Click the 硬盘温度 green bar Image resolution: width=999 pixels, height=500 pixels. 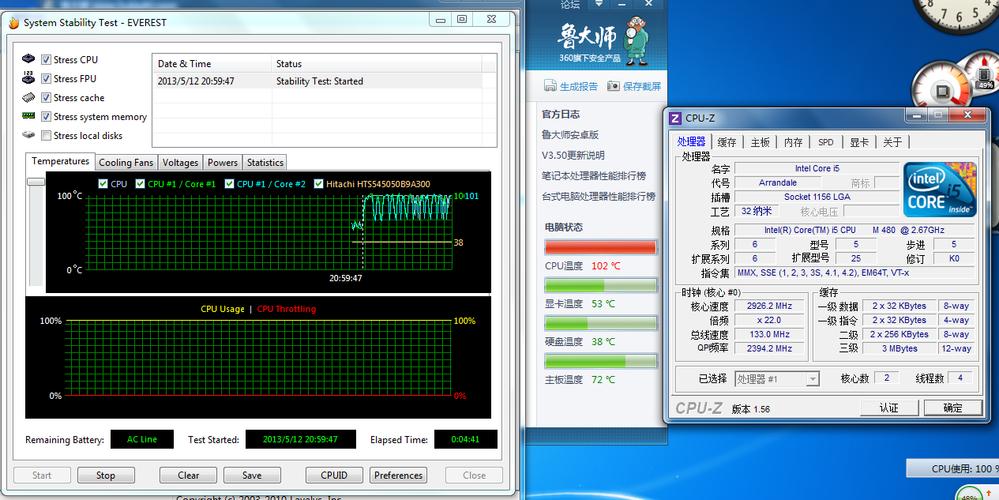pyautogui.click(x=601, y=323)
